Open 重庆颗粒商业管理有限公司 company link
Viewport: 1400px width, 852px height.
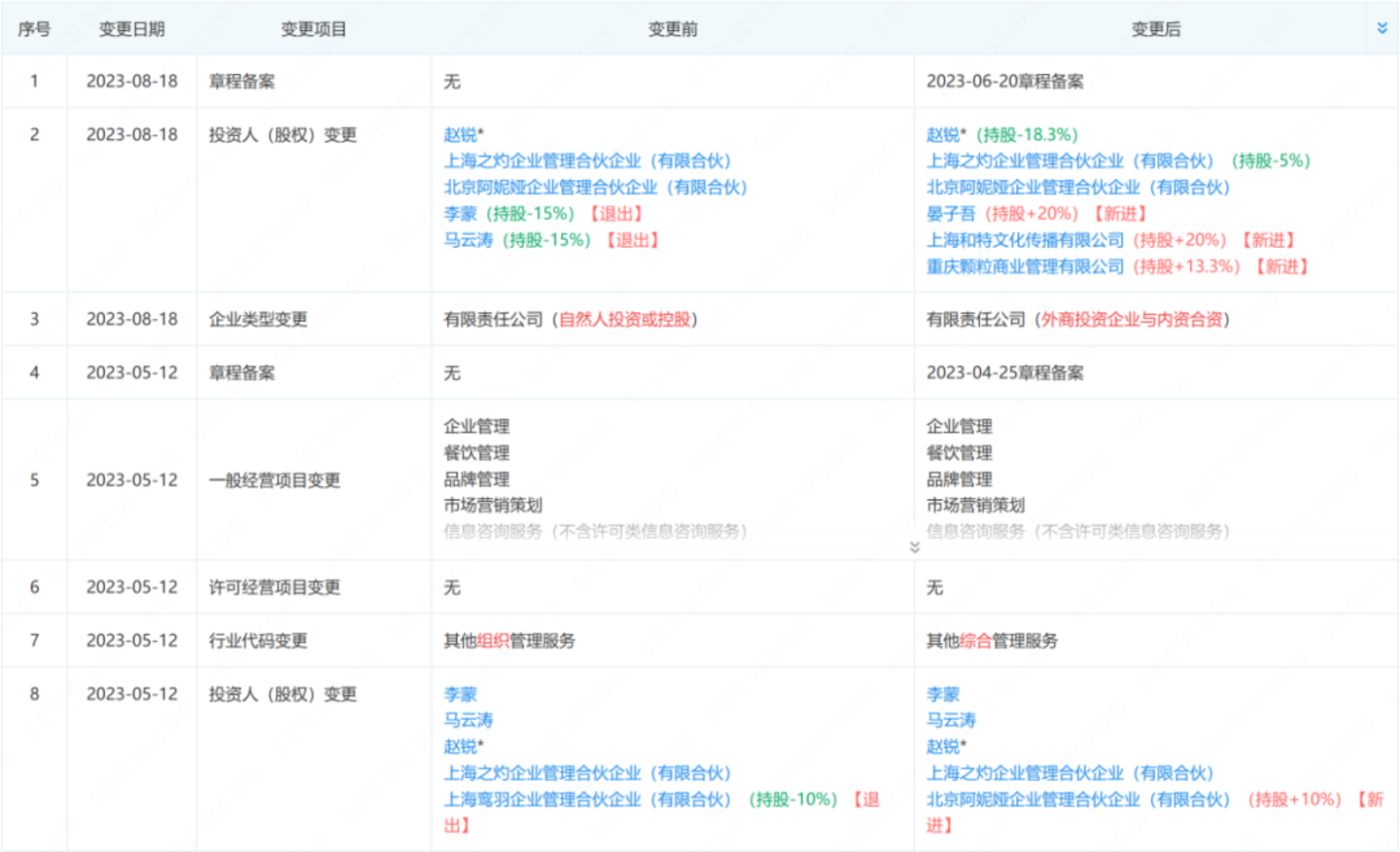click(1025, 266)
